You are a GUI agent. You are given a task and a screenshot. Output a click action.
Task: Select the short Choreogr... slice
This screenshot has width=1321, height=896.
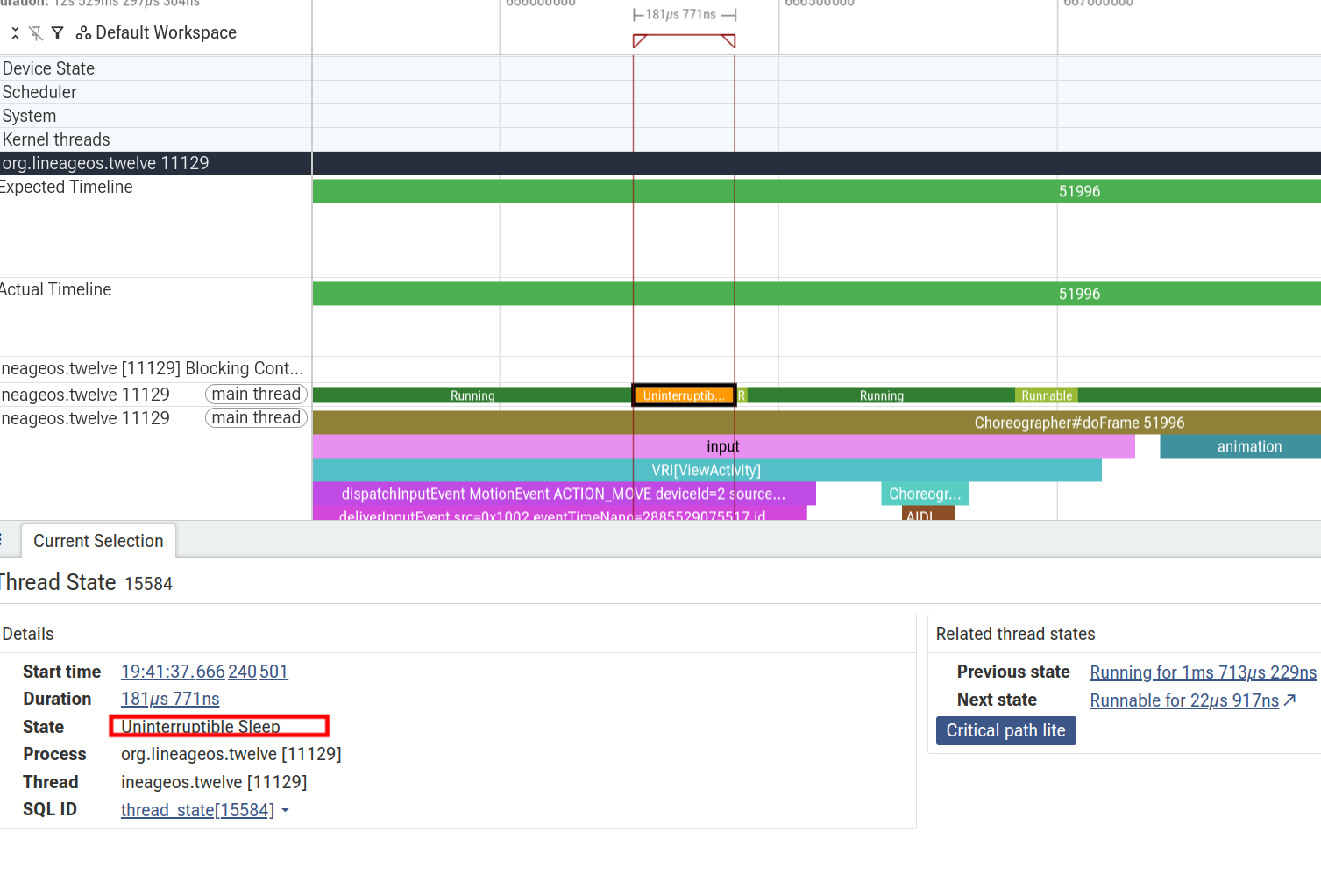[925, 494]
